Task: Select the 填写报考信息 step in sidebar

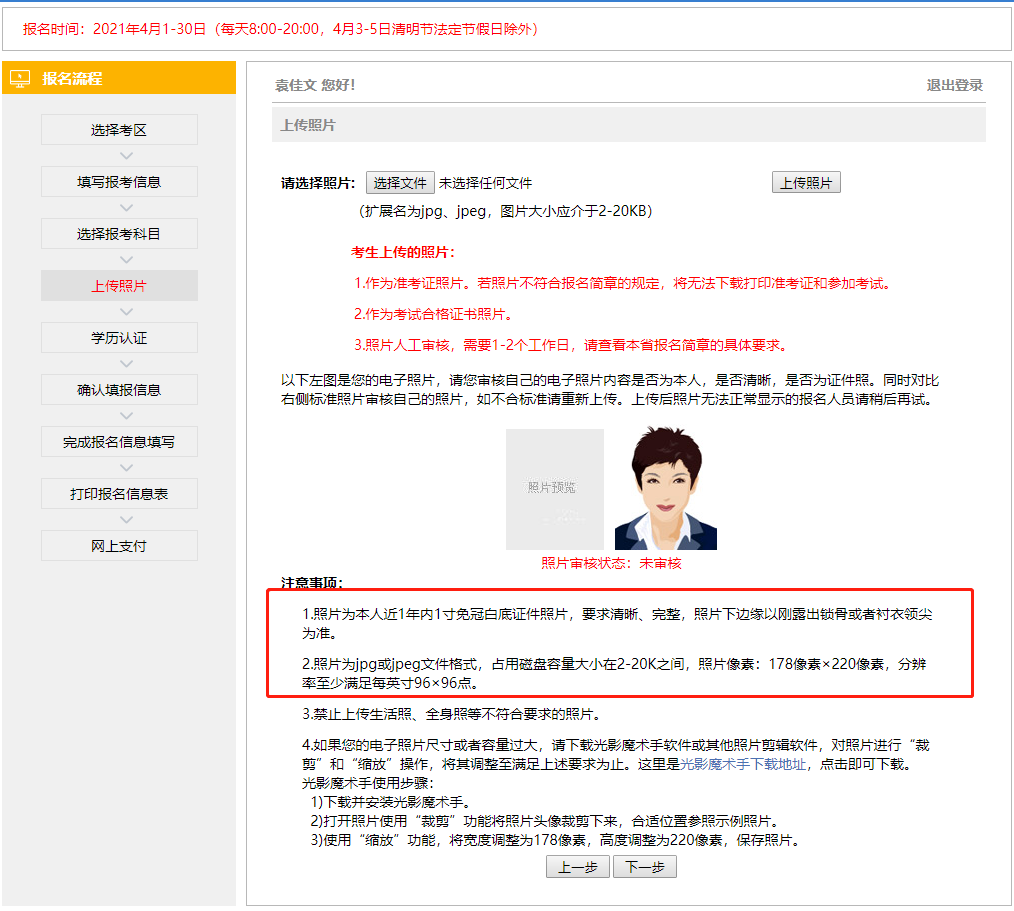Action: (118, 181)
